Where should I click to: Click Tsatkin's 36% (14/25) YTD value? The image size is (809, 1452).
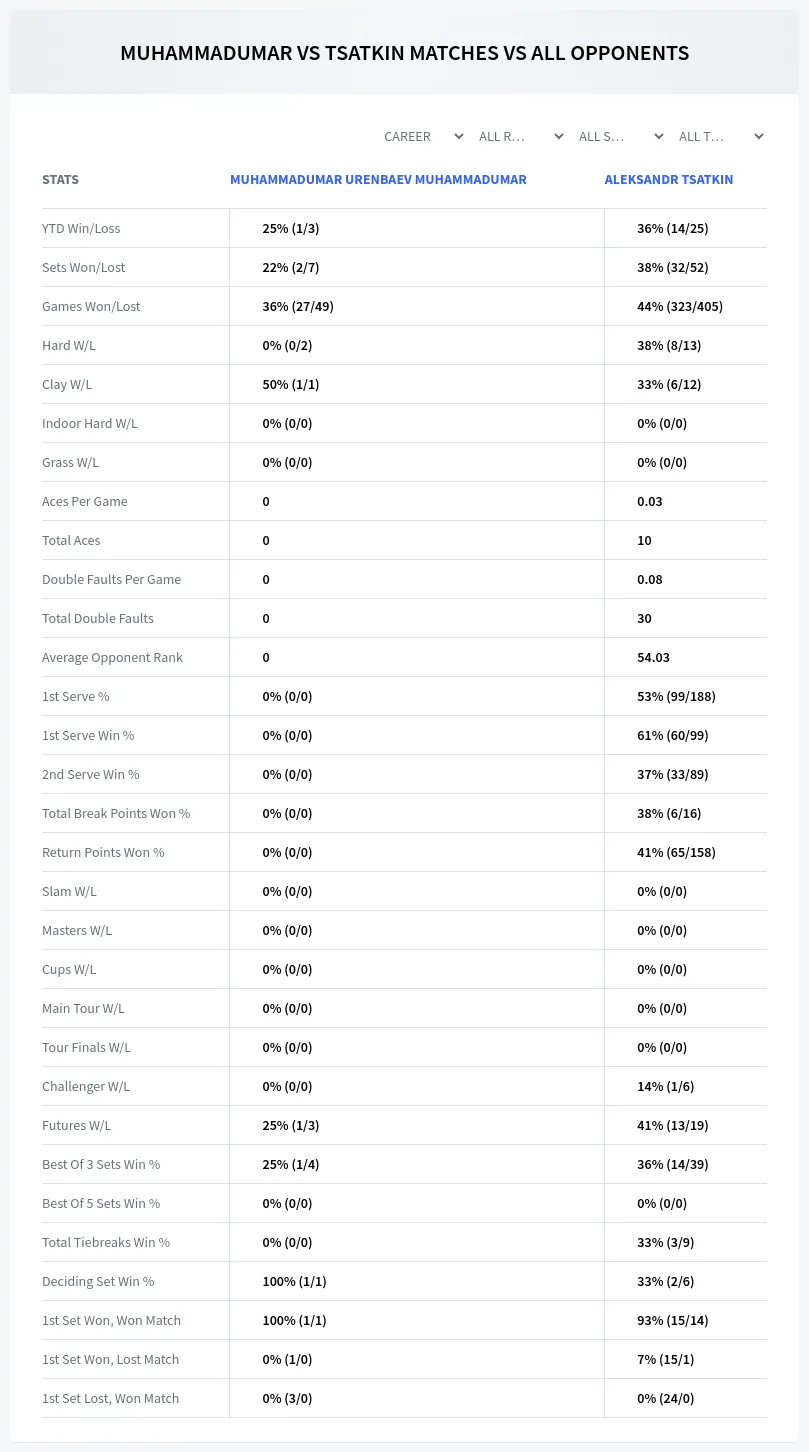click(x=673, y=228)
